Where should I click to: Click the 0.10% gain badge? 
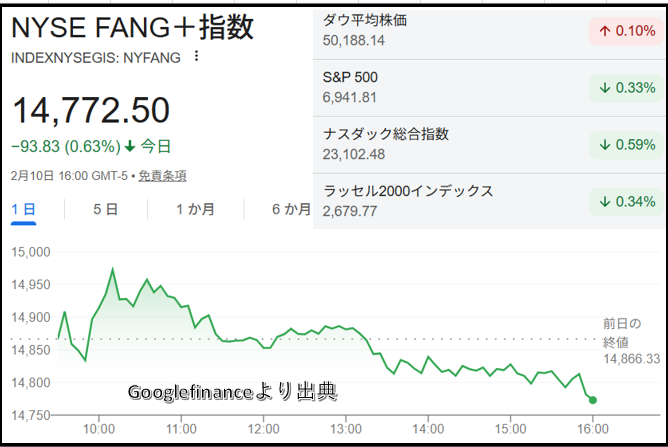627,31
